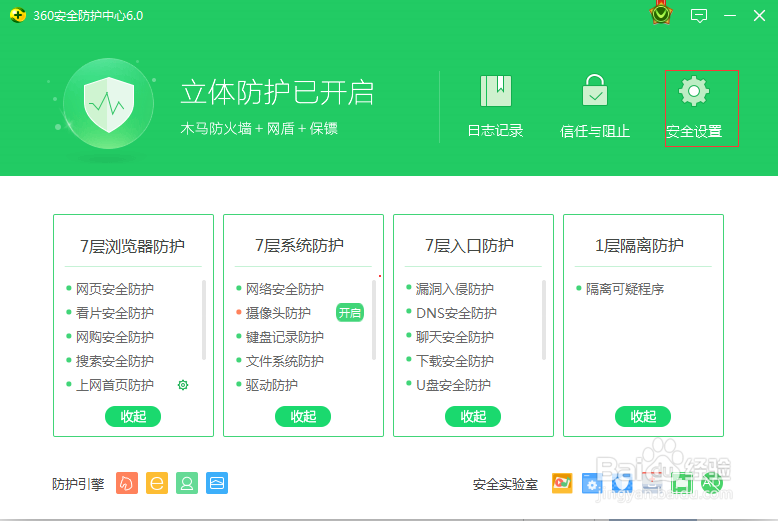Open the medical kit lab tool icon

[652, 483]
